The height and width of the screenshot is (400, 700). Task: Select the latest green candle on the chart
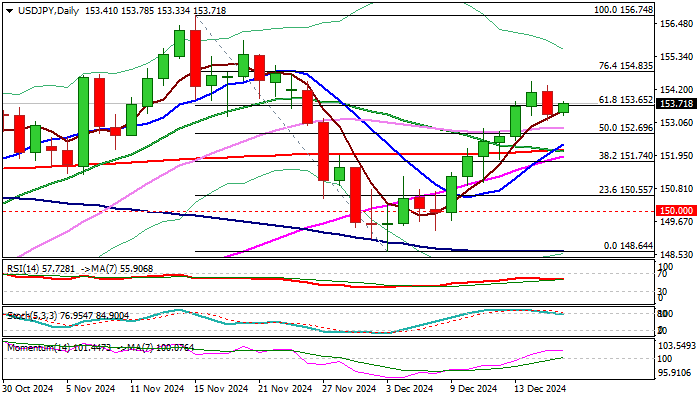(x=564, y=107)
